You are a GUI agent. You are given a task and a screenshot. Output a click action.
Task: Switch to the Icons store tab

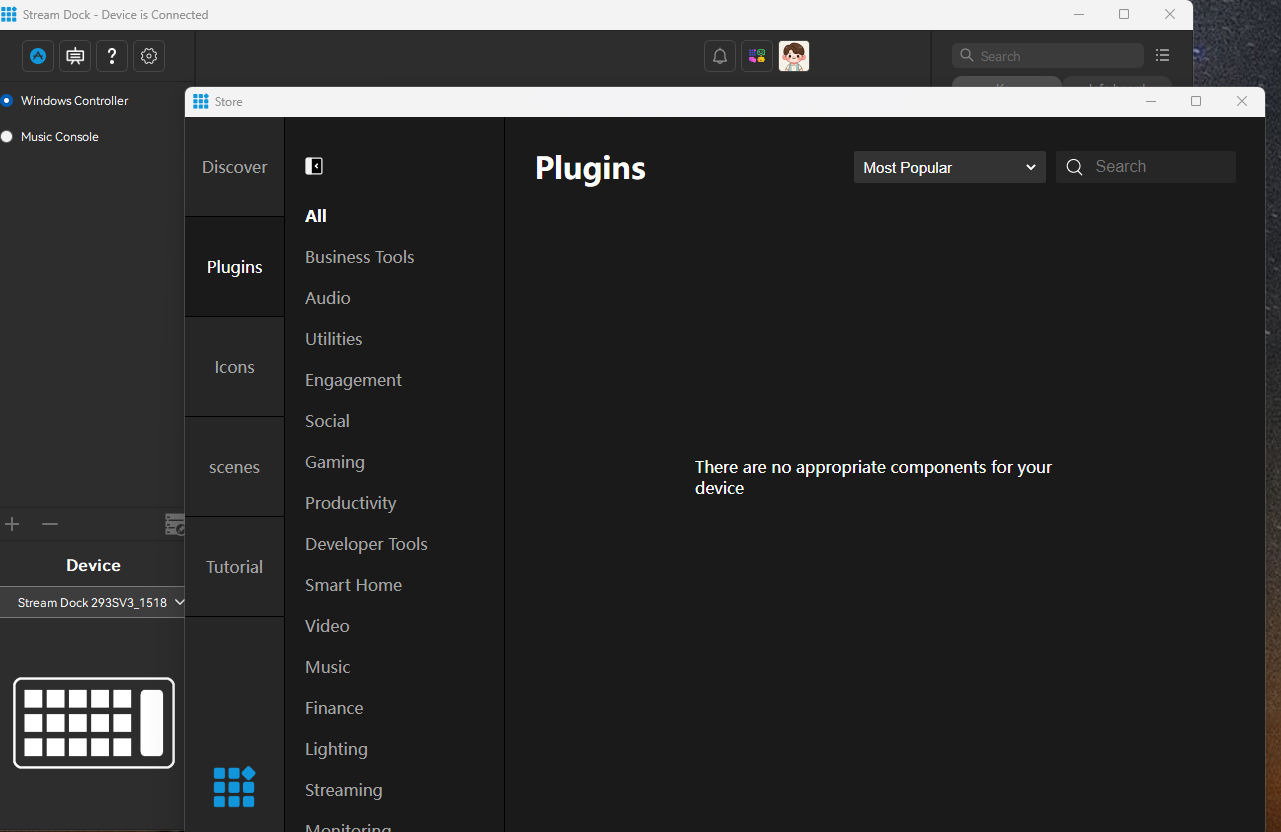pyautogui.click(x=234, y=367)
